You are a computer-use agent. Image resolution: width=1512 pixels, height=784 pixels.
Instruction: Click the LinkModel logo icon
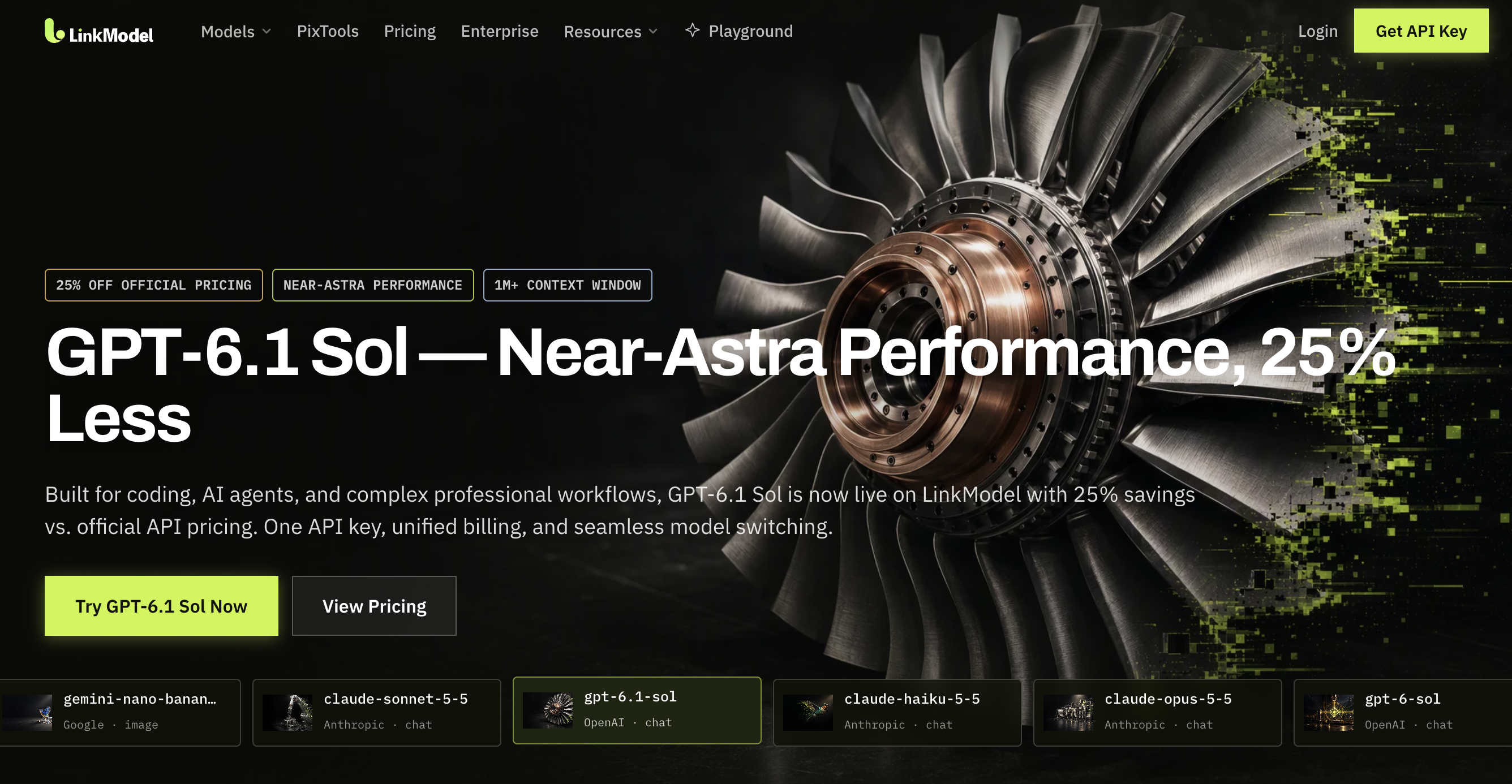tap(54, 31)
